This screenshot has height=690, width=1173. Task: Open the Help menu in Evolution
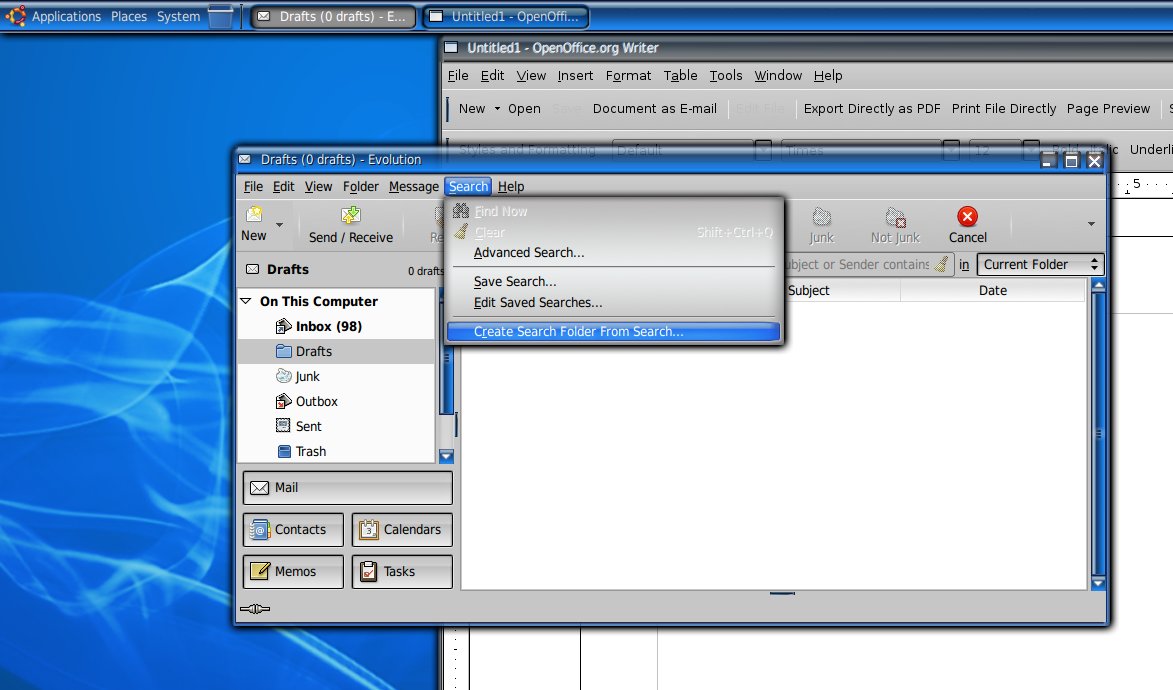coord(511,186)
